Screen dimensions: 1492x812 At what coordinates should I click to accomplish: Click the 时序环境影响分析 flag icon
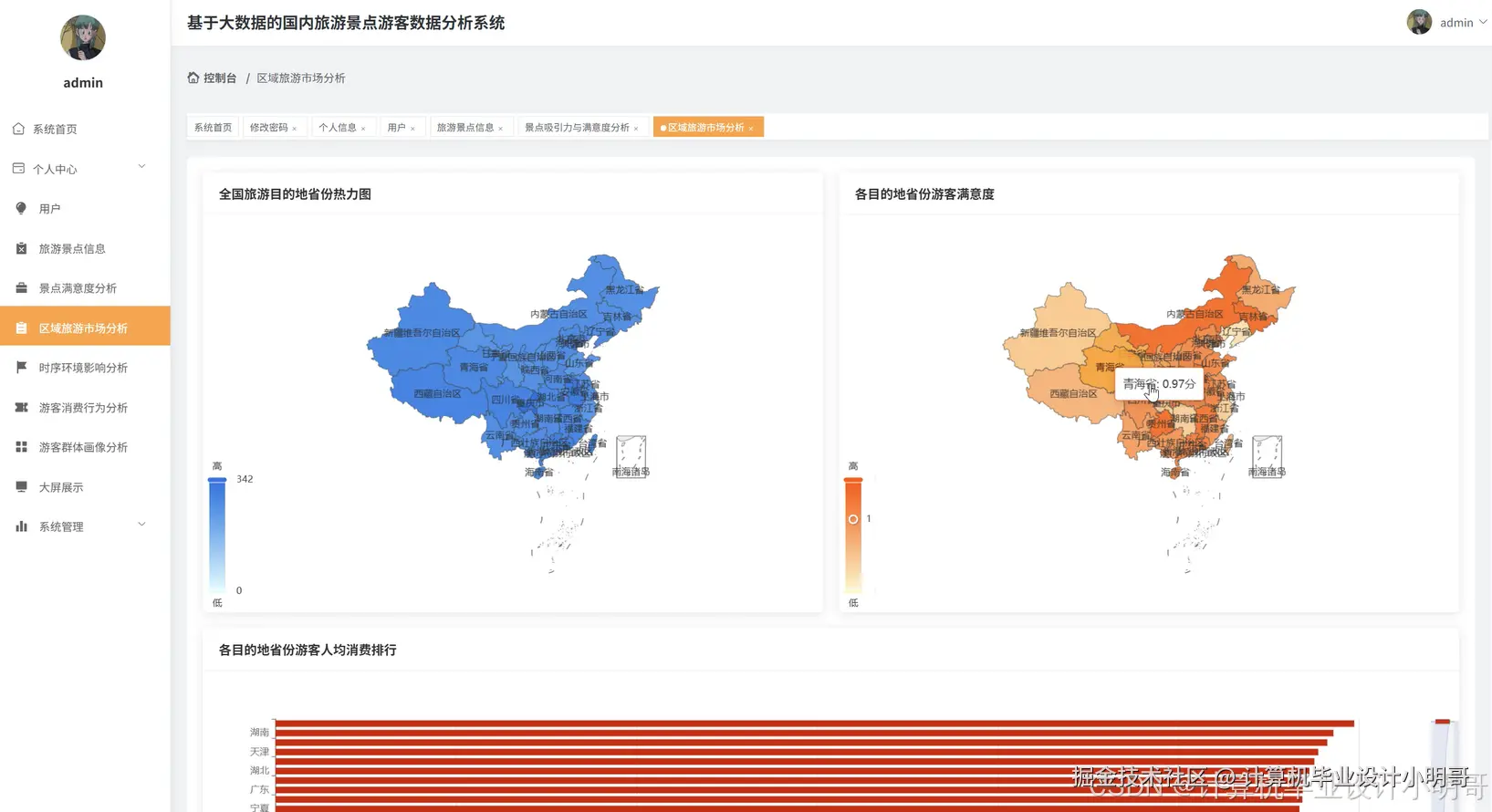[x=21, y=368]
